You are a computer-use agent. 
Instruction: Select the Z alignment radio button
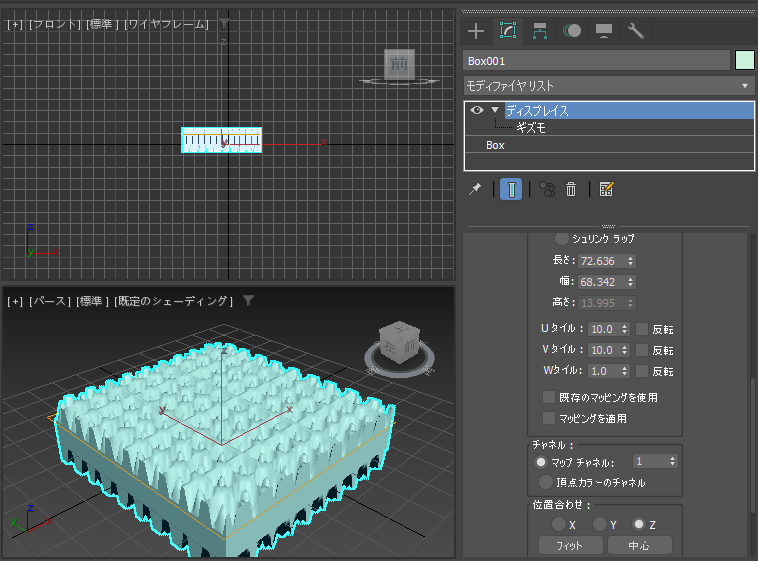point(639,524)
